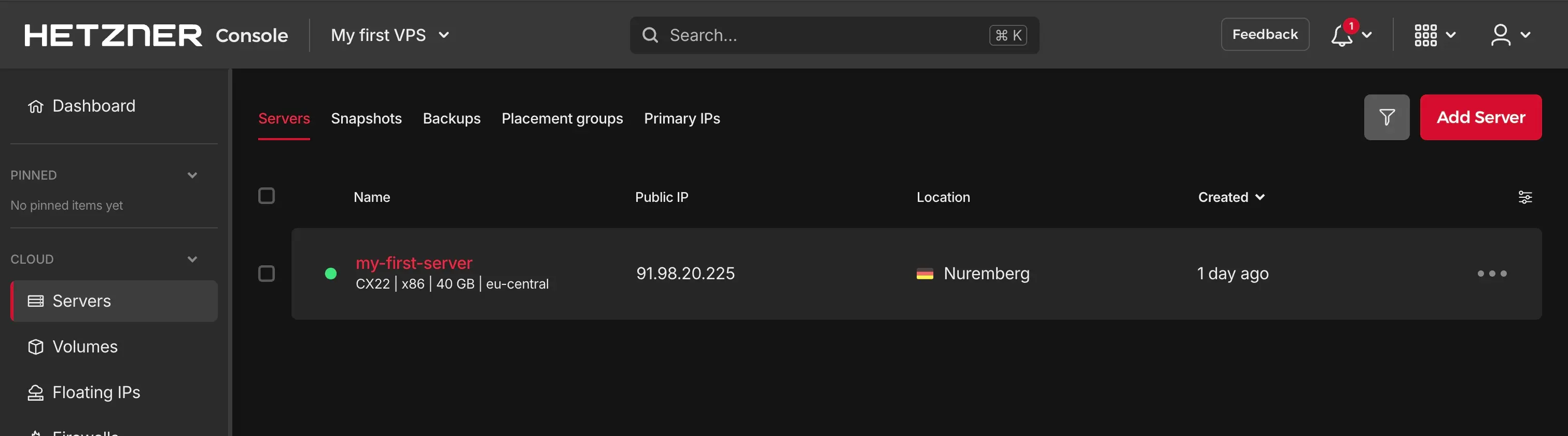Open table column settings icon
This screenshot has height=436, width=1568.
pyautogui.click(x=1525, y=197)
